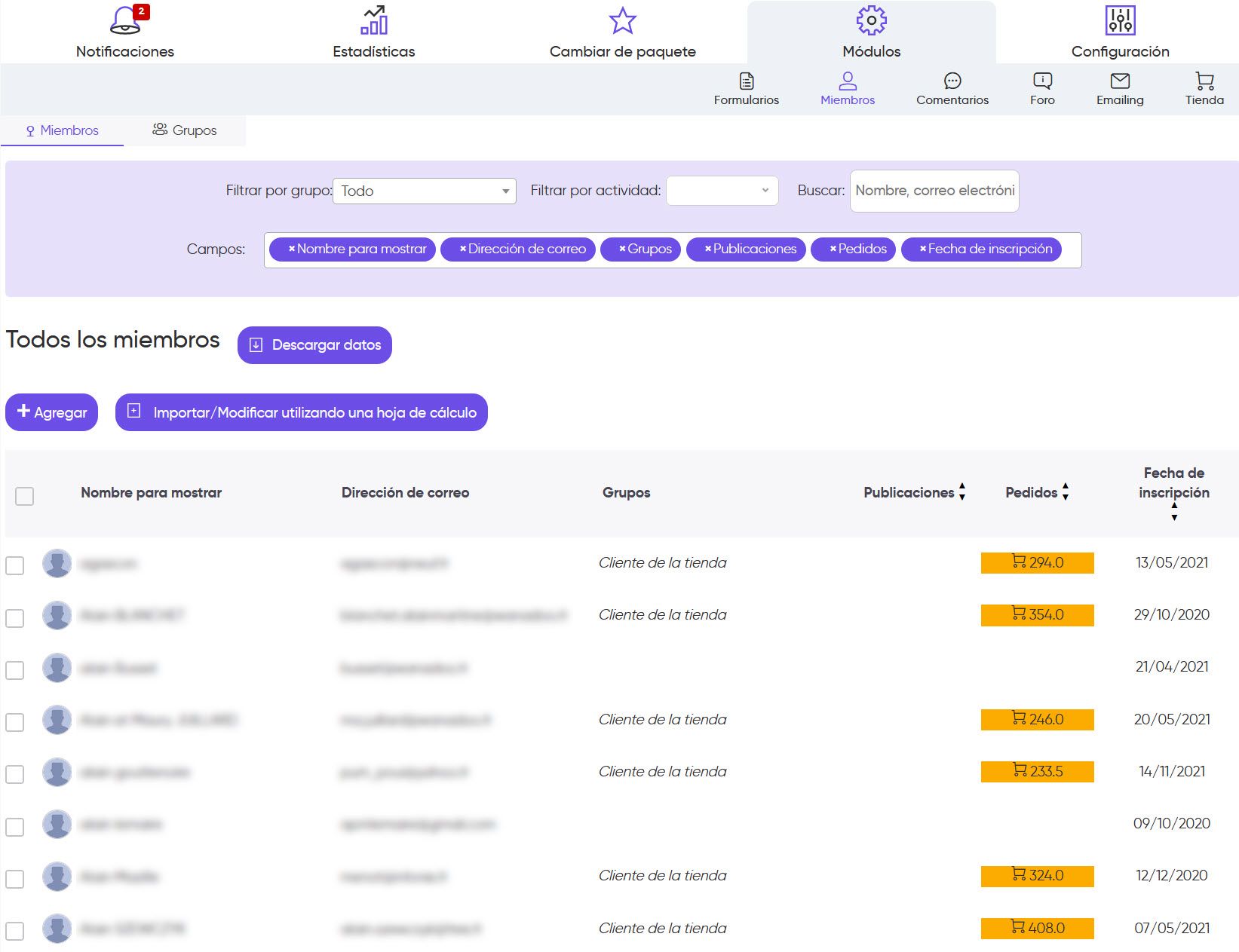The width and height of the screenshot is (1239, 952).
Task: Click the 233.5 orders badge
Action: tap(1038, 772)
